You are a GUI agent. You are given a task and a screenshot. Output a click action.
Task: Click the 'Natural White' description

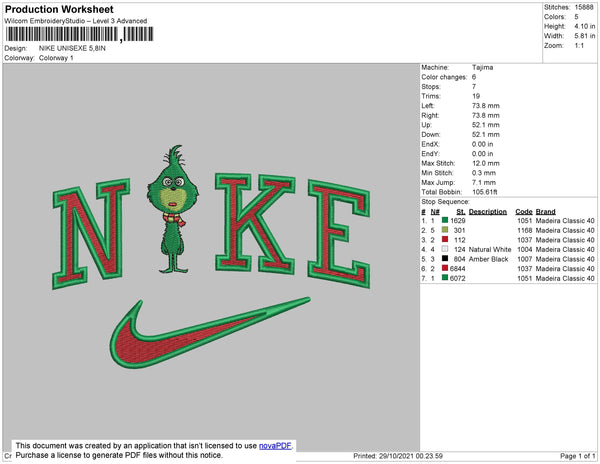(x=490, y=249)
